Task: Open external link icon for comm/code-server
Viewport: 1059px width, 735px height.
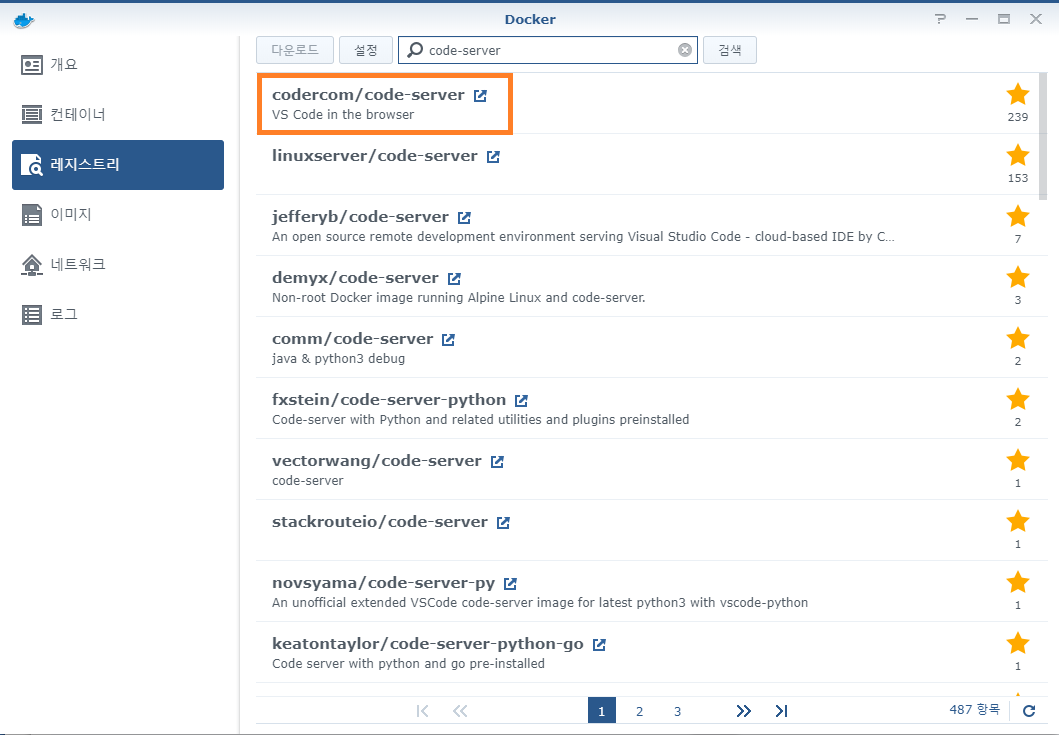Action: (x=448, y=340)
